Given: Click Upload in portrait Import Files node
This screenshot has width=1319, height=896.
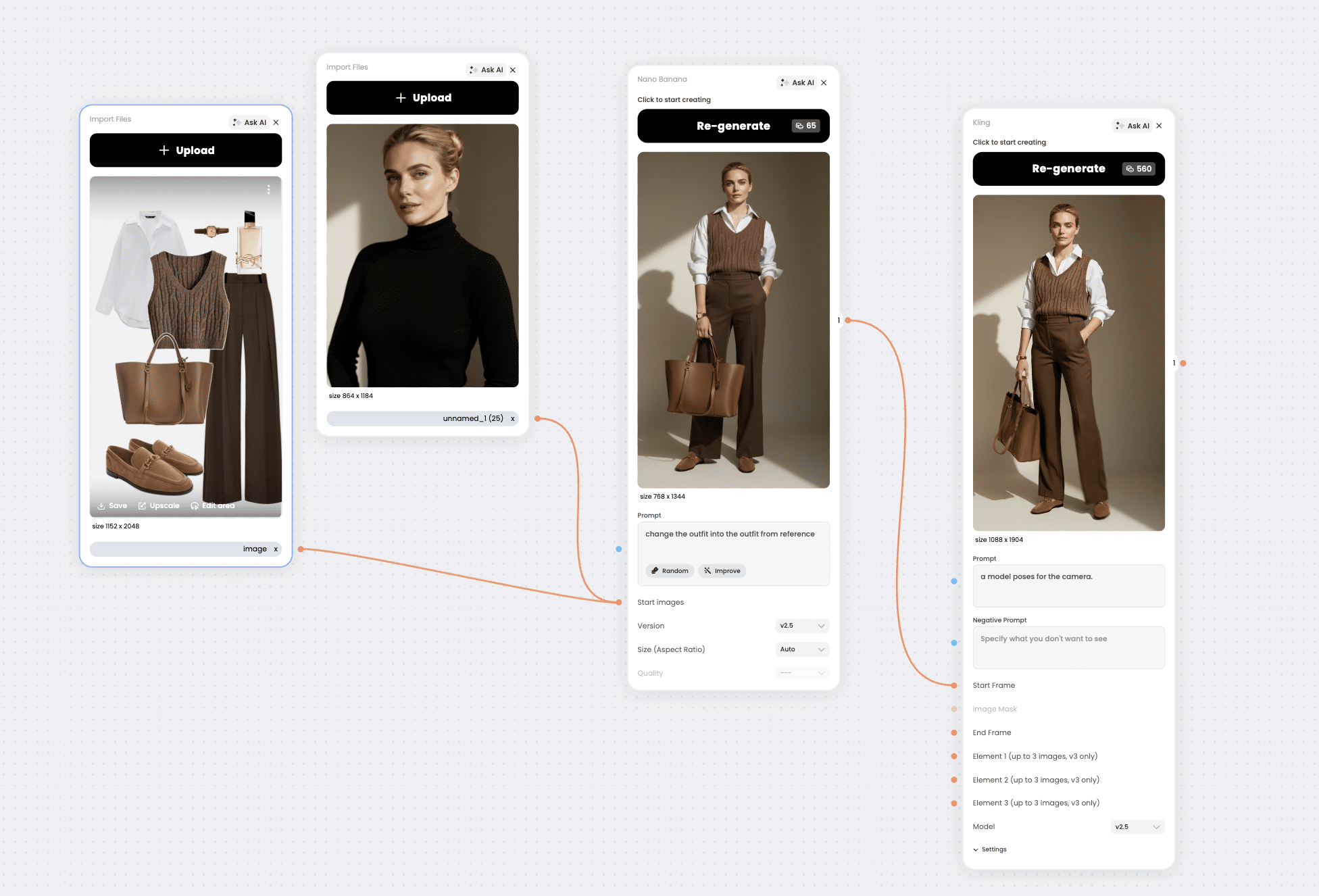Looking at the screenshot, I should (x=422, y=98).
